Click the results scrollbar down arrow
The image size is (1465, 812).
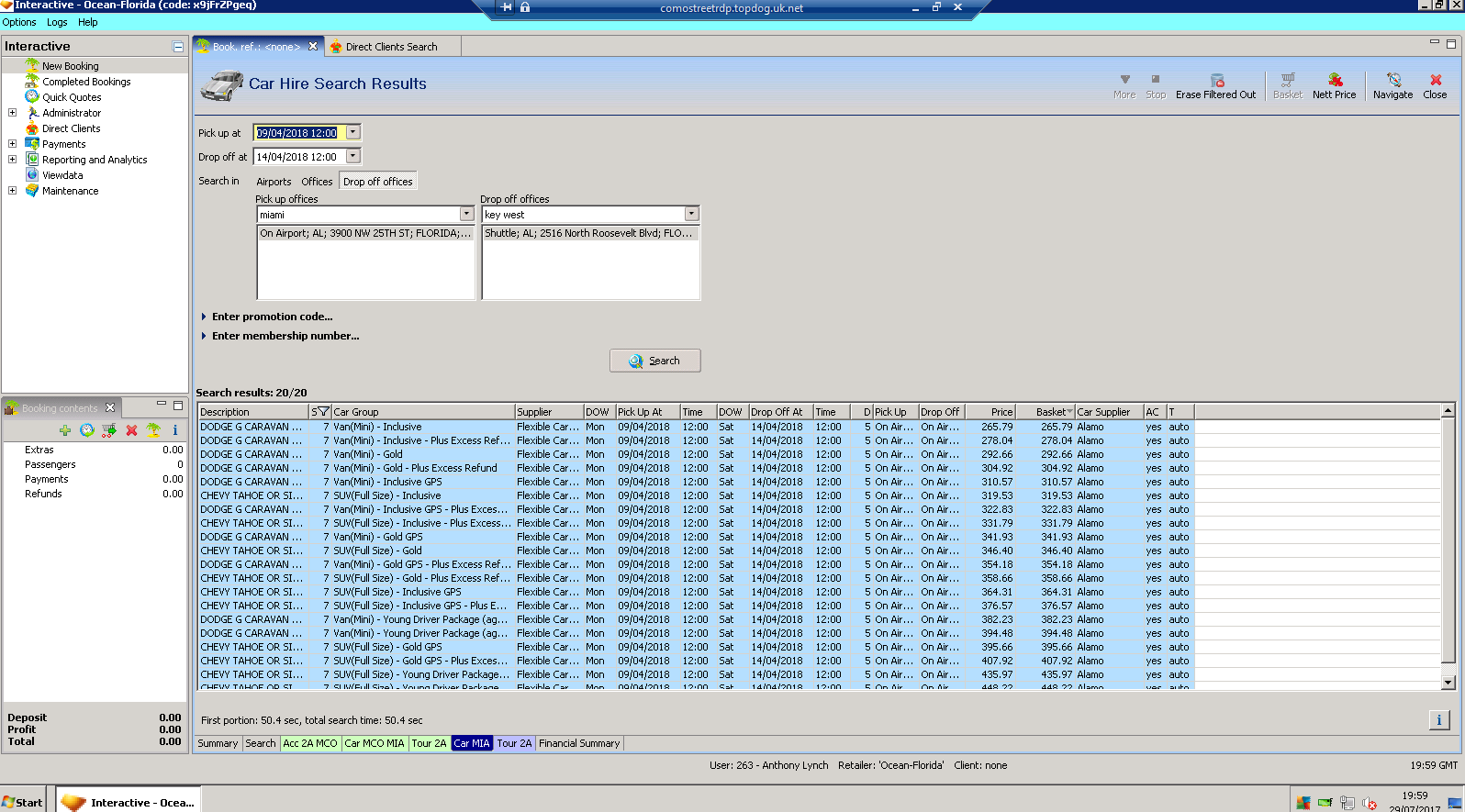1448,683
